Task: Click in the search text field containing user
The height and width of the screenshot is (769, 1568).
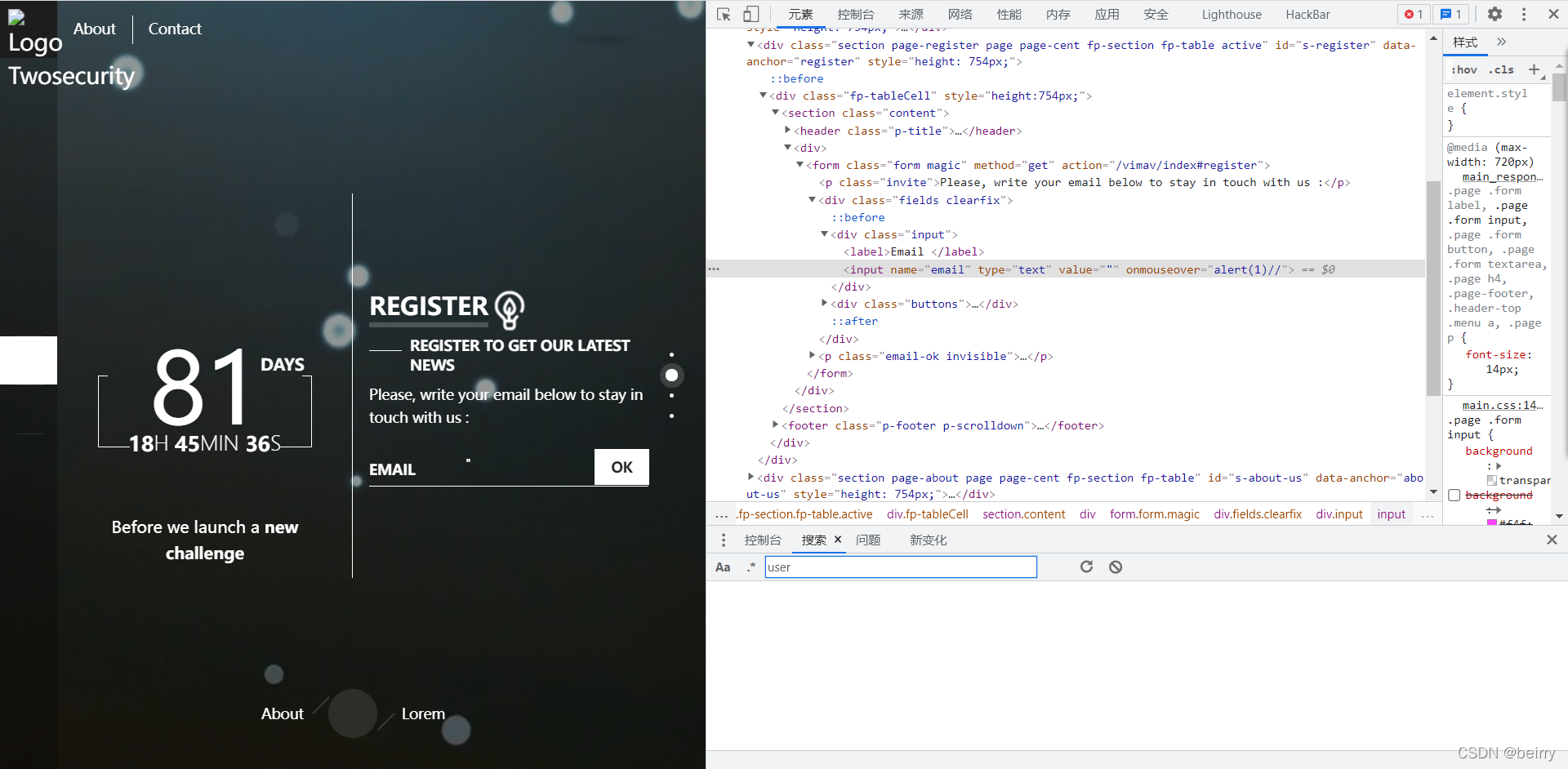Action: [x=901, y=567]
